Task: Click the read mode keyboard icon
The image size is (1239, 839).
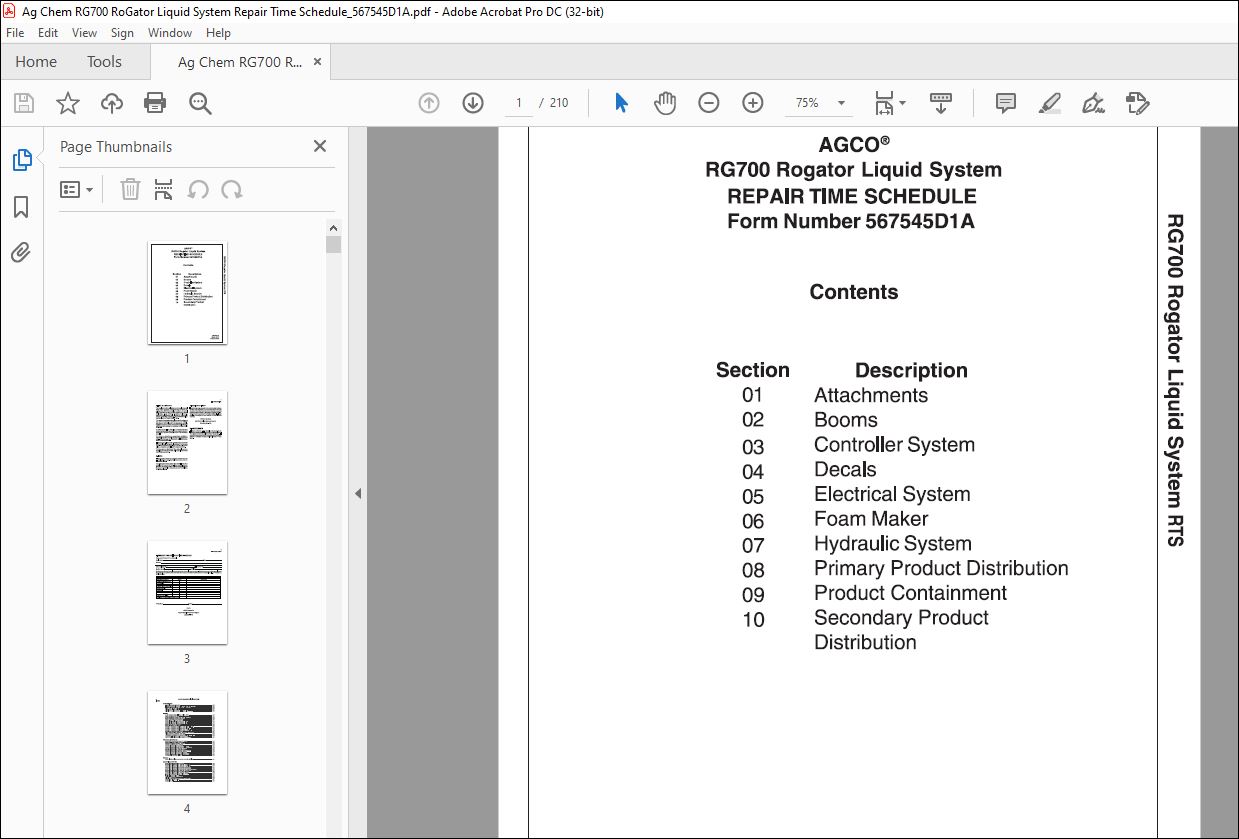Action: [x=940, y=103]
